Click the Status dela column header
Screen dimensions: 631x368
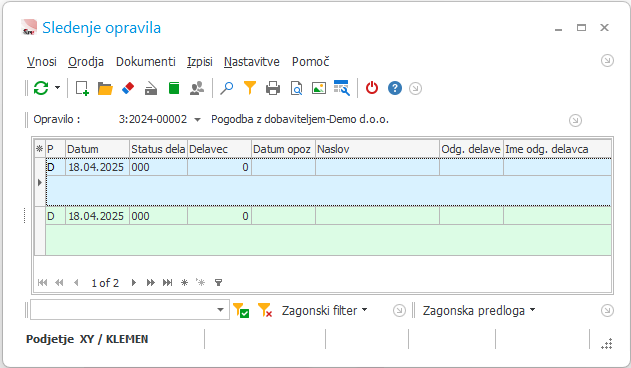[x=159, y=149]
